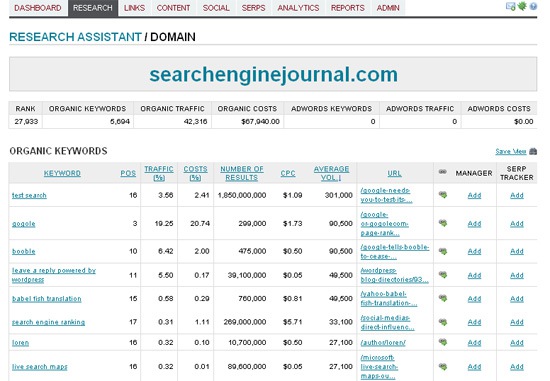The width and height of the screenshot is (550, 381).
Task: Open the /author/loren/ URL link
Action: coord(383,343)
